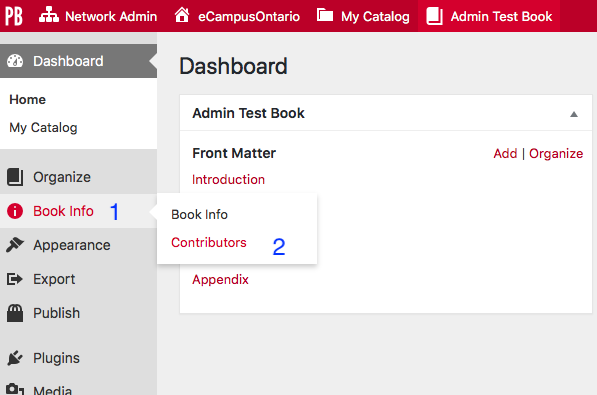Open Organize in the sidebar
597x395 pixels.
[78, 177]
